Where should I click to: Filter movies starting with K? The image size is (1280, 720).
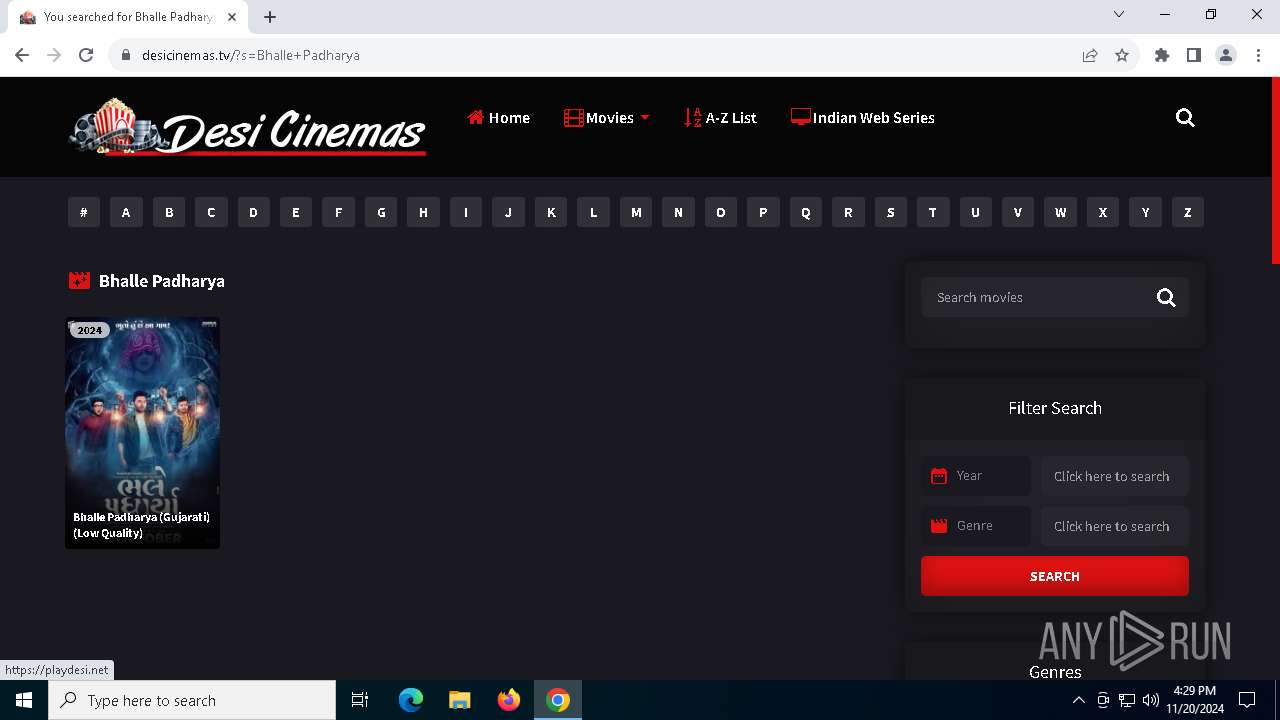(551, 212)
